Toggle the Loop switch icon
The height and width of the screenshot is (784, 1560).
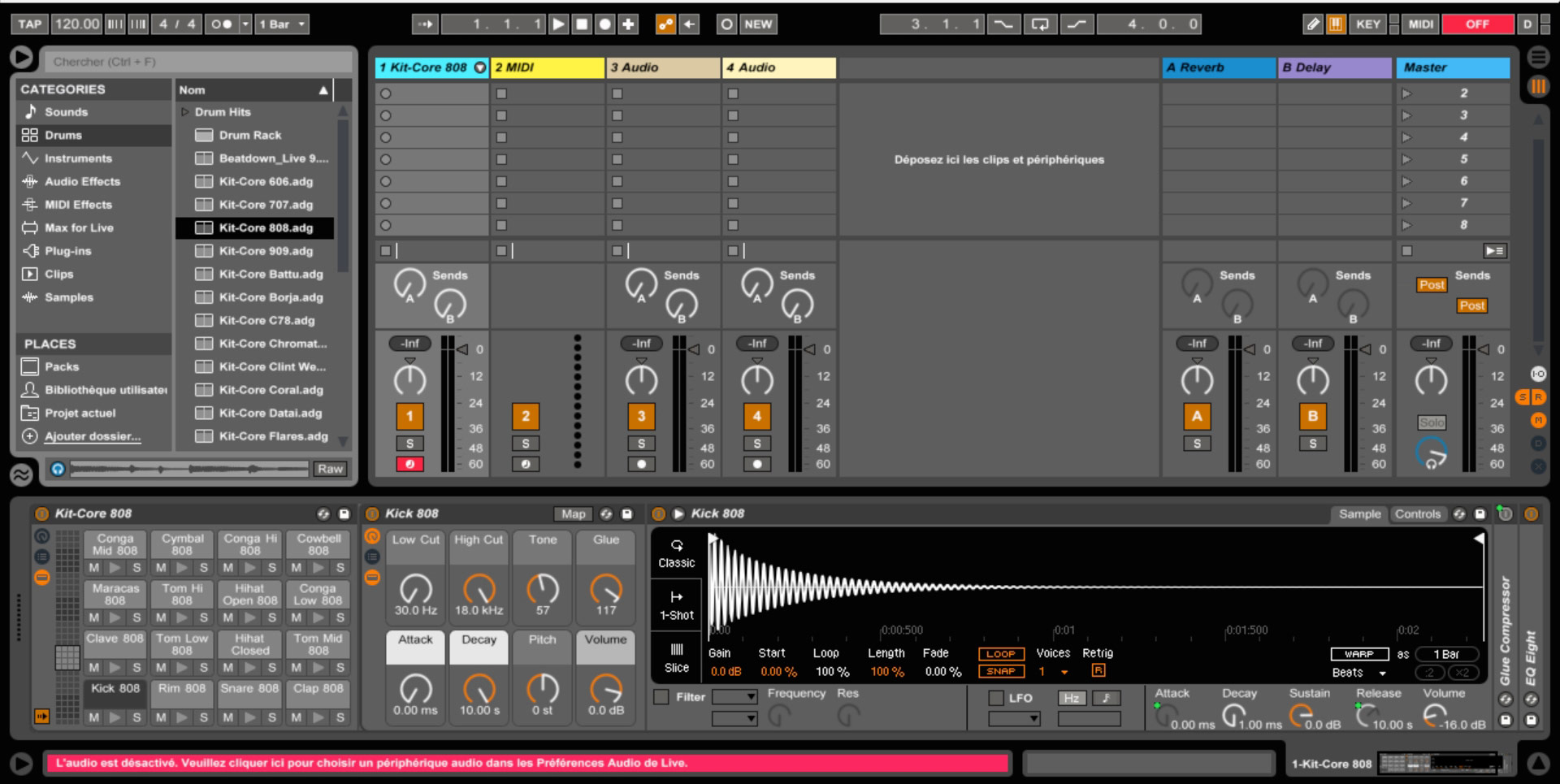(x=1040, y=24)
